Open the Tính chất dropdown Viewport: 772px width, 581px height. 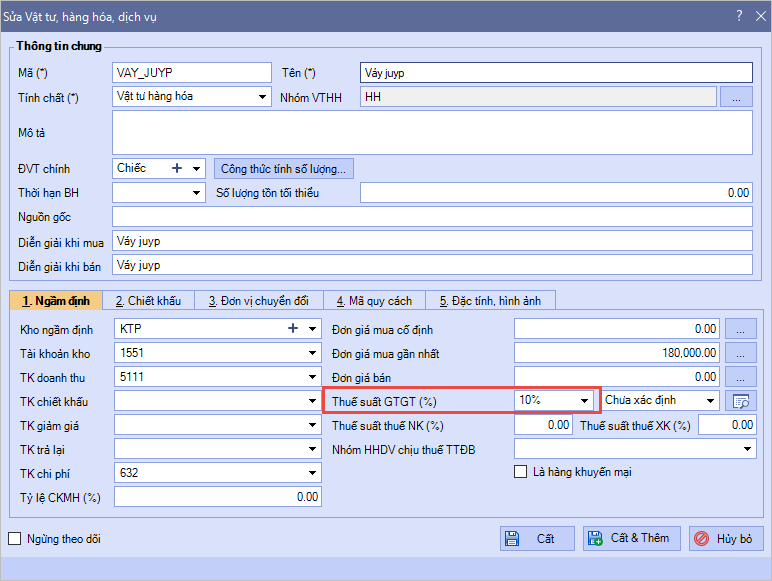[262, 97]
